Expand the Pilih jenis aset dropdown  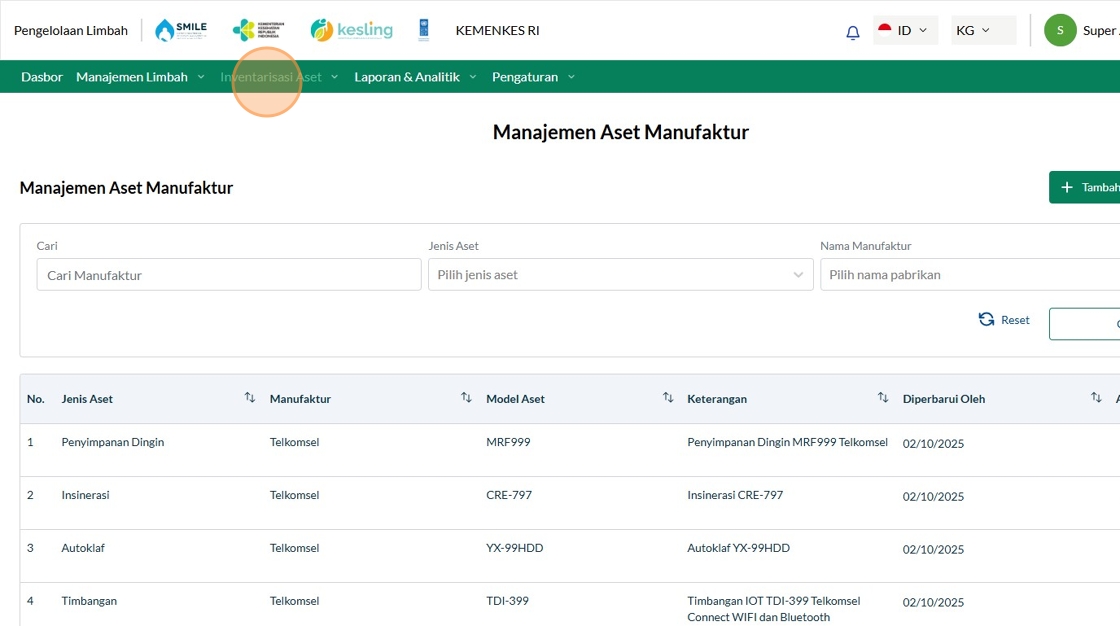click(620, 275)
